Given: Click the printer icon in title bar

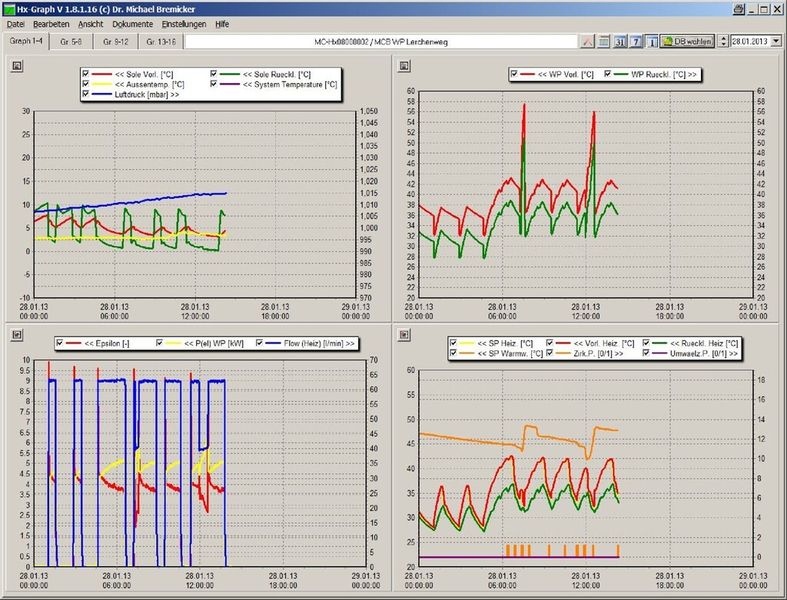Looking at the screenshot, I should (x=738, y=9).
